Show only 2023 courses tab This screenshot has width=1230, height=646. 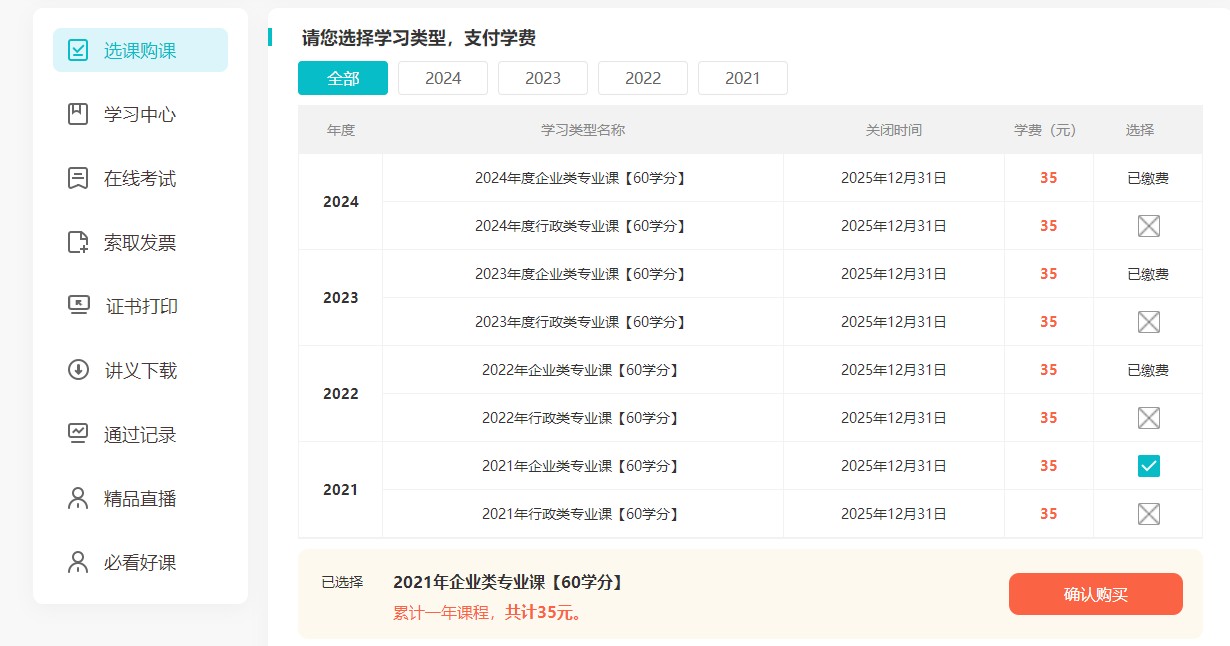coord(543,78)
